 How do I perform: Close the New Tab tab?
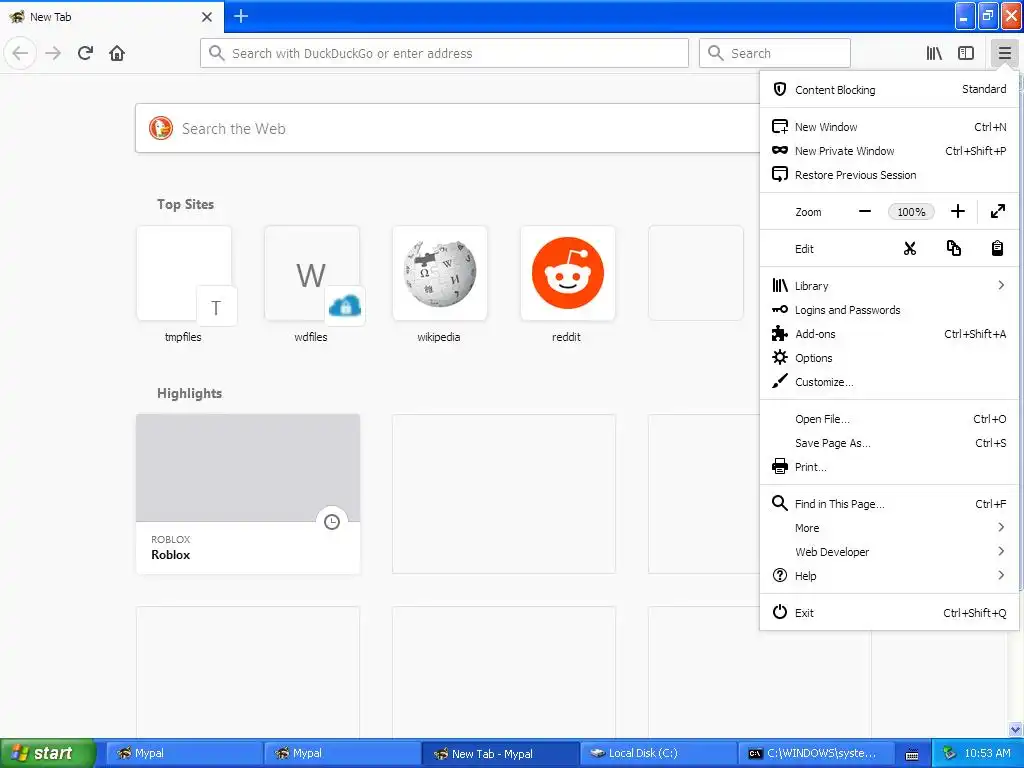tap(206, 17)
